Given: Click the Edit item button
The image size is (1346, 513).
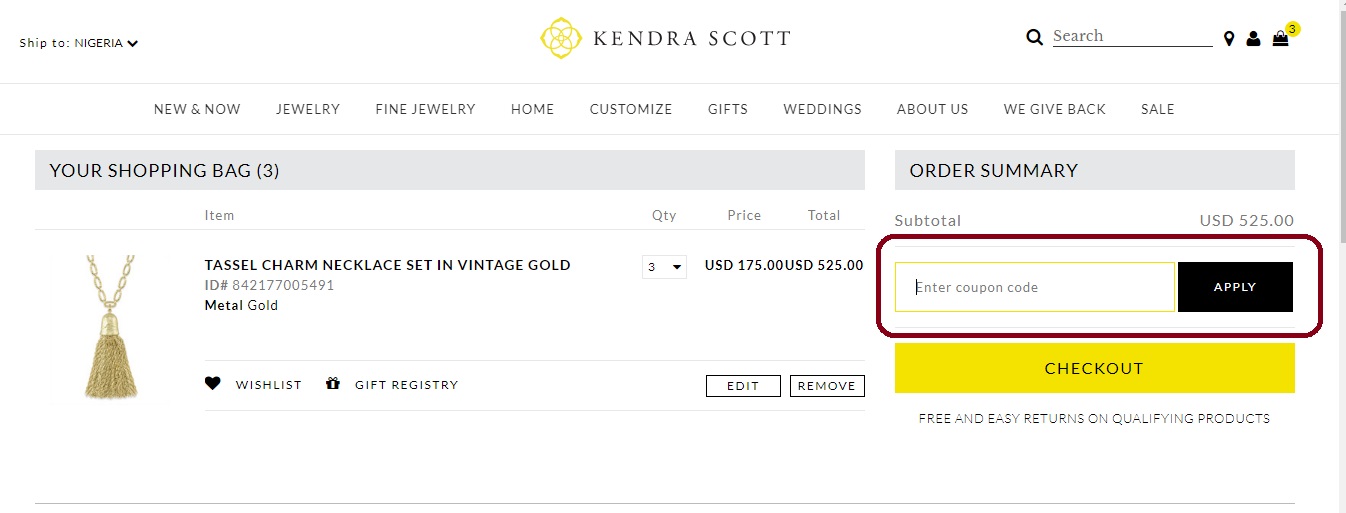Looking at the screenshot, I should click(x=743, y=386).
